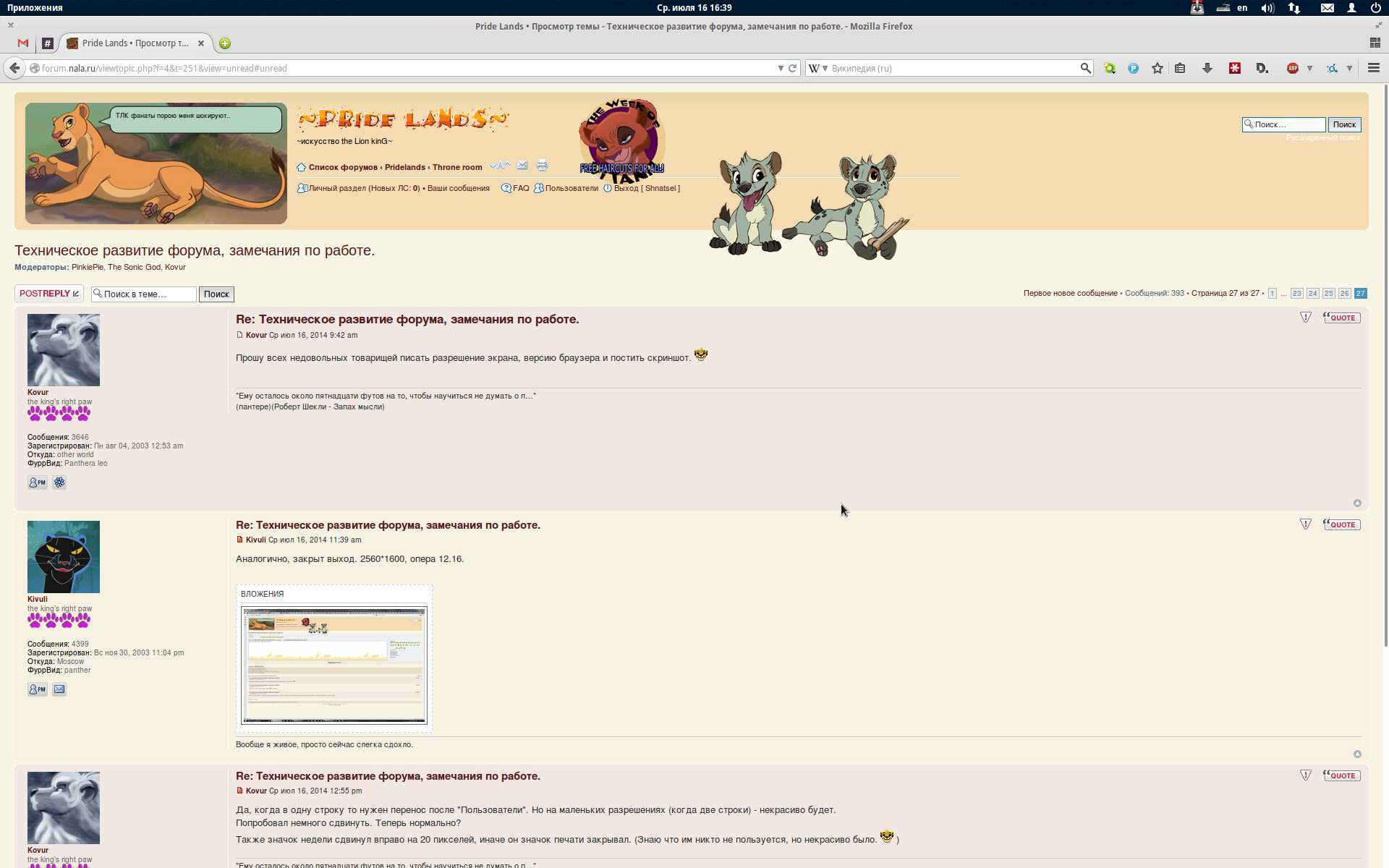Open the URL bar history dropdown

[x=781, y=68]
